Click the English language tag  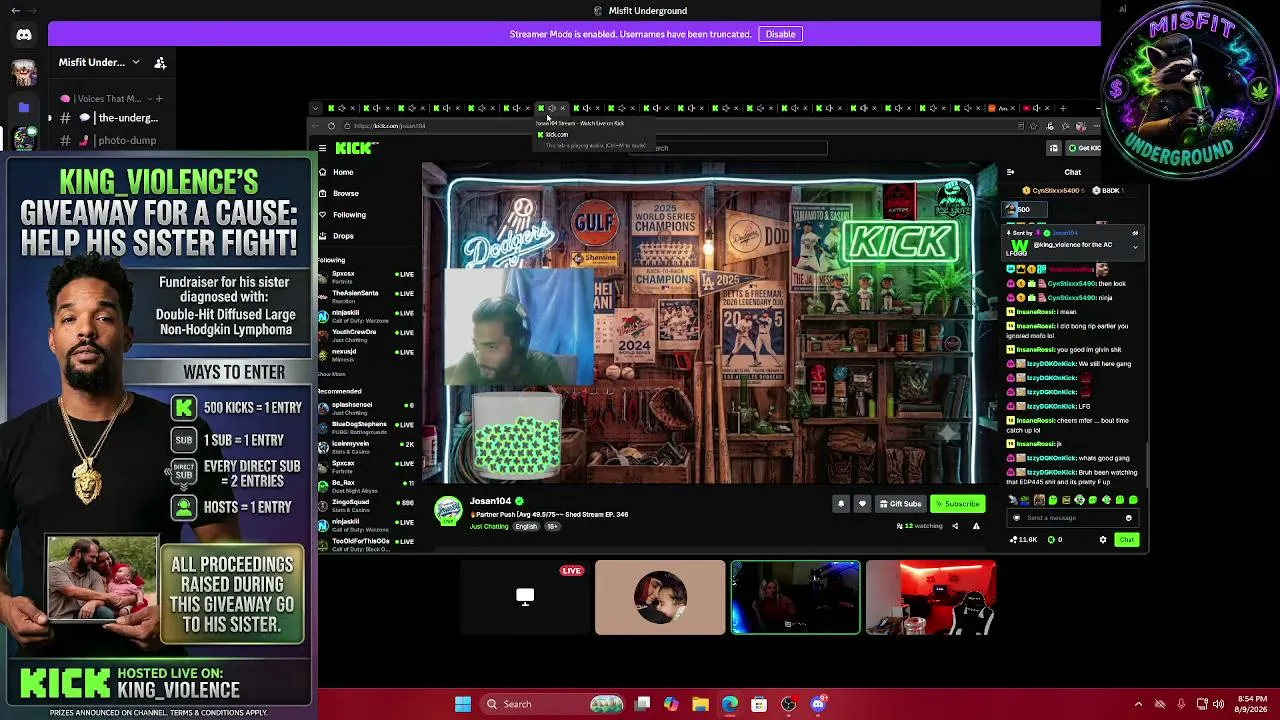tap(526, 526)
